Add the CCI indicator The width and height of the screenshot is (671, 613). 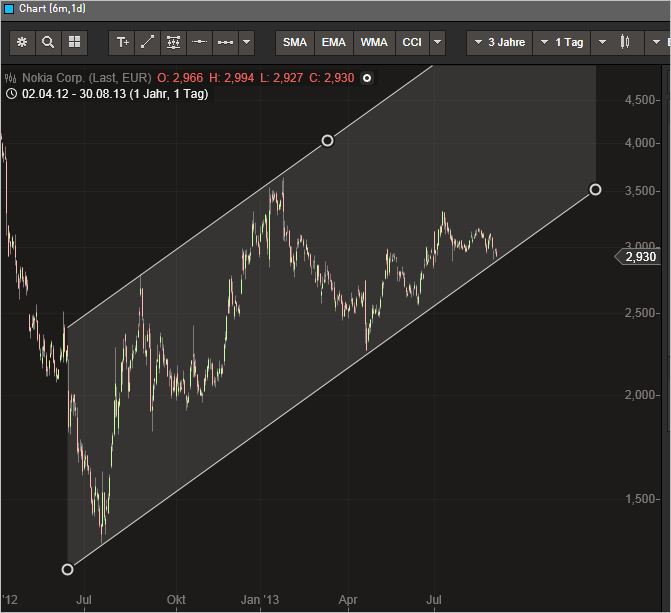pos(411,42)
